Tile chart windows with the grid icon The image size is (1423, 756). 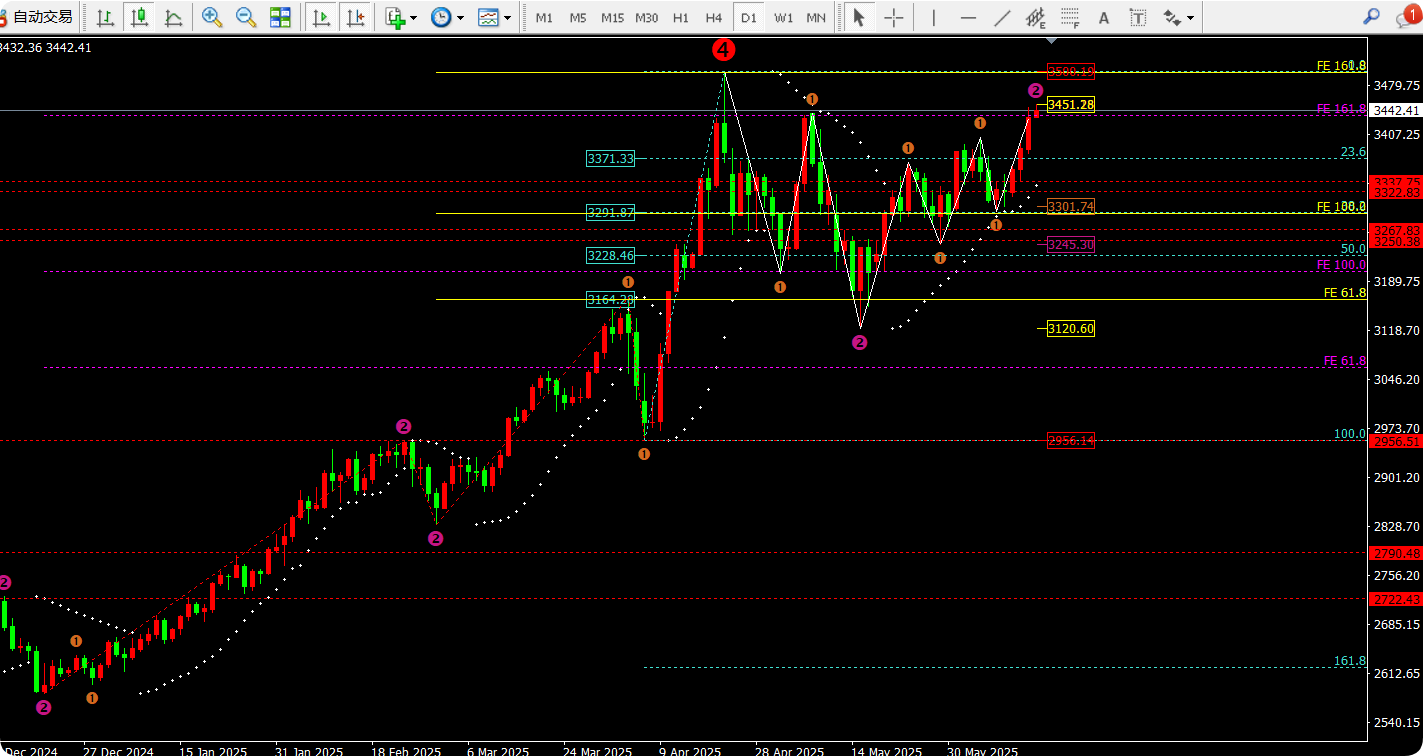(280, 17)
